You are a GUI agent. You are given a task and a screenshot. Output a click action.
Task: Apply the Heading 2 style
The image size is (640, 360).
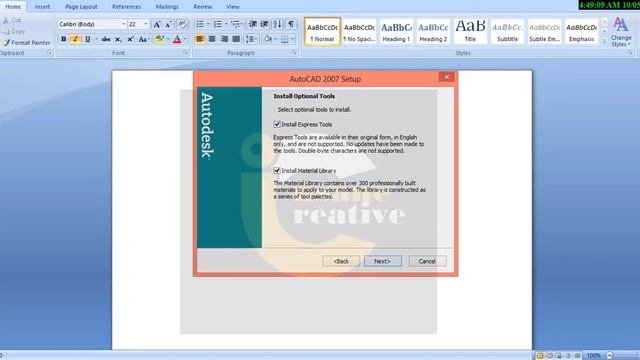click(x=433, y=31)
